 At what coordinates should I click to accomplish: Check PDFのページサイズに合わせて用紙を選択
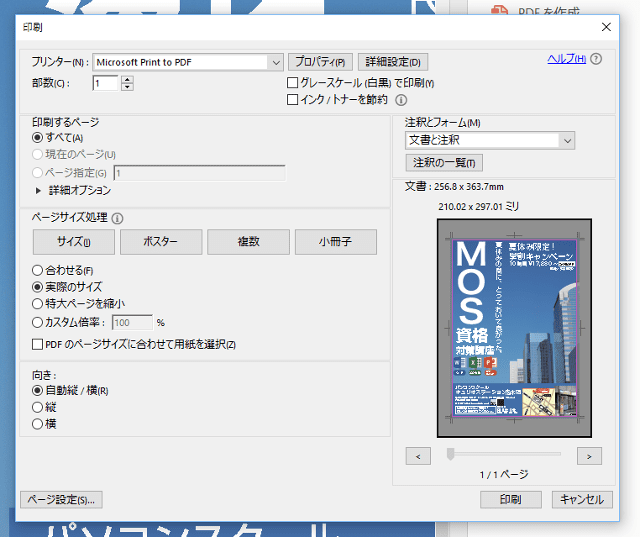(x=37, y=344)
